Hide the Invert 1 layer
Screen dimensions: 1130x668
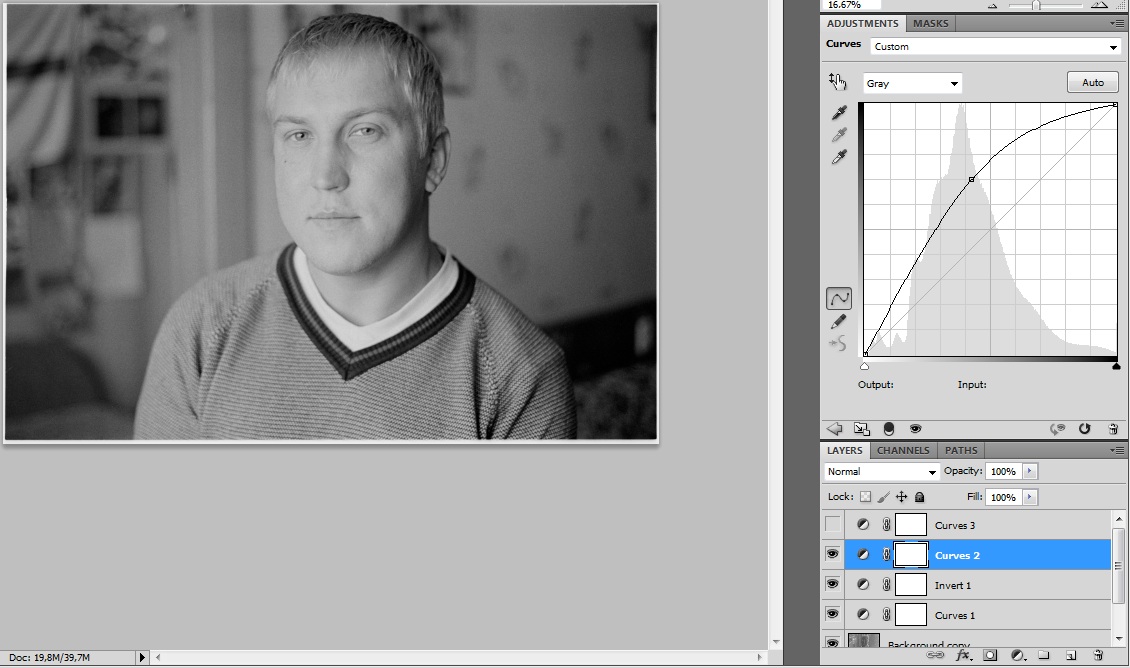coord(832,584)
